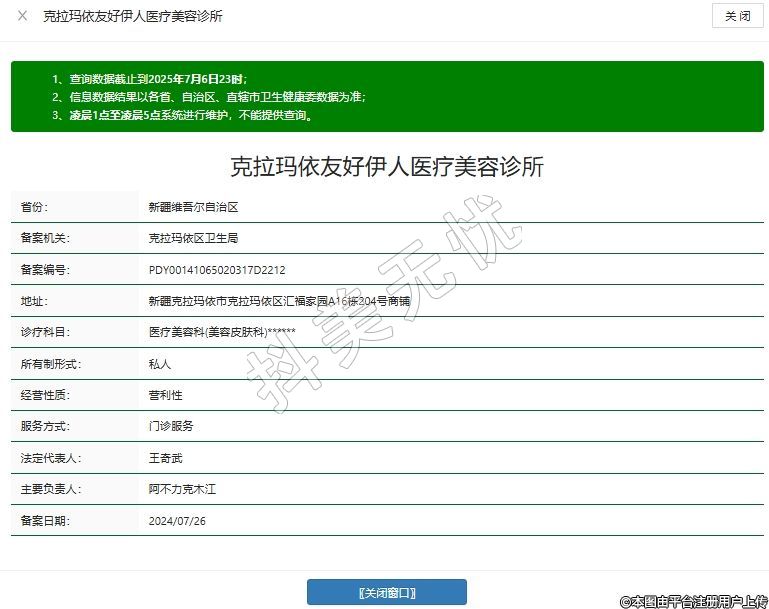This screenshot has width=769, height=609.
Task: Click the small clinic name in header bar
Action: [x=133, y=17]
